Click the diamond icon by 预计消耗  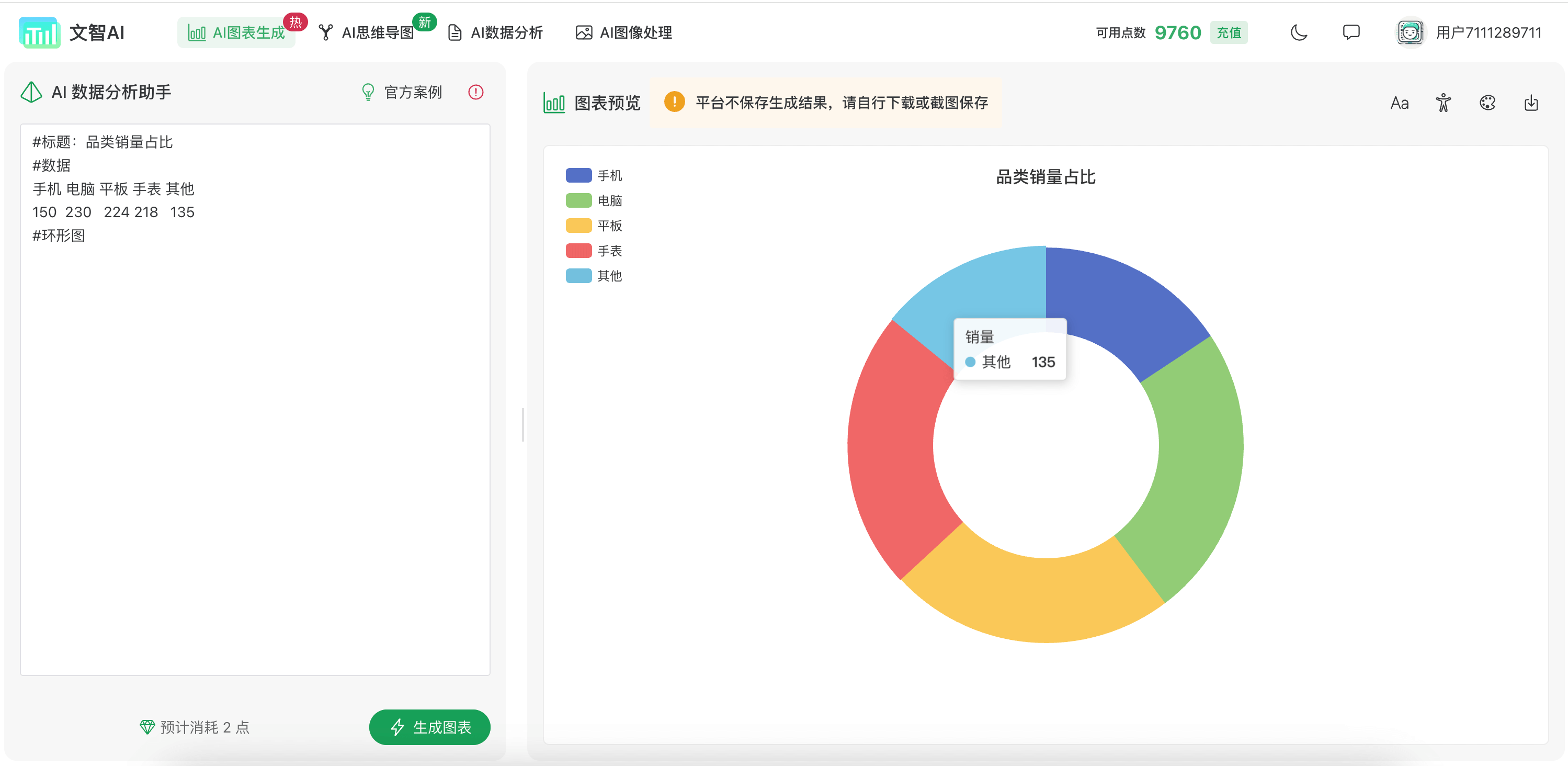146,727
